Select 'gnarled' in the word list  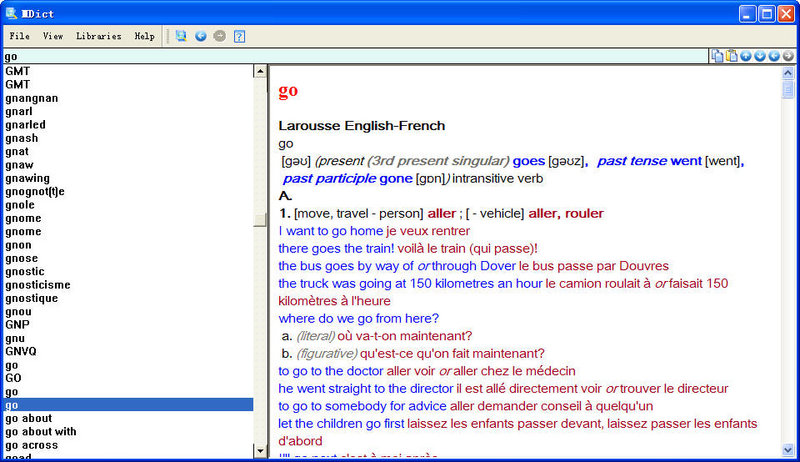26,125
